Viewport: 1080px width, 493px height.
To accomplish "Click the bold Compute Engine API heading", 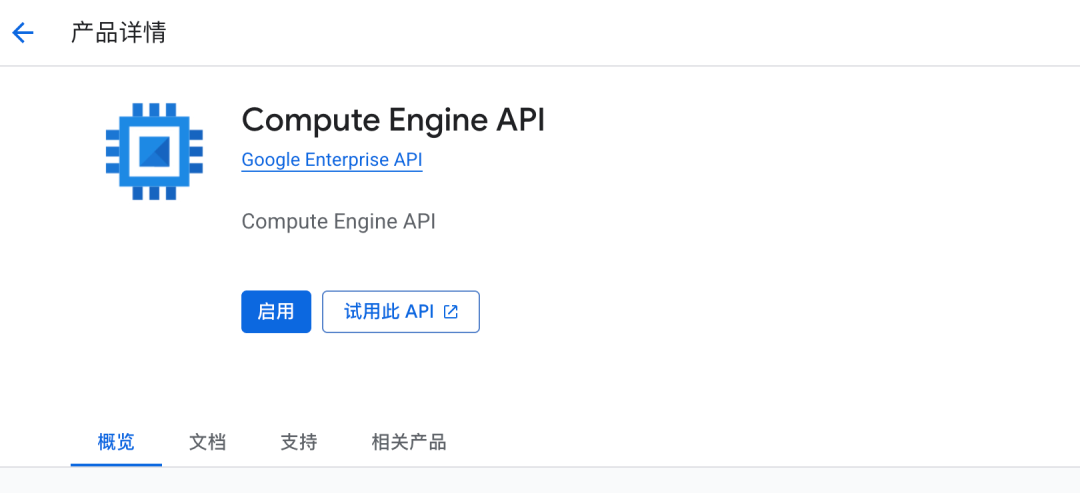I will [393, 120].
